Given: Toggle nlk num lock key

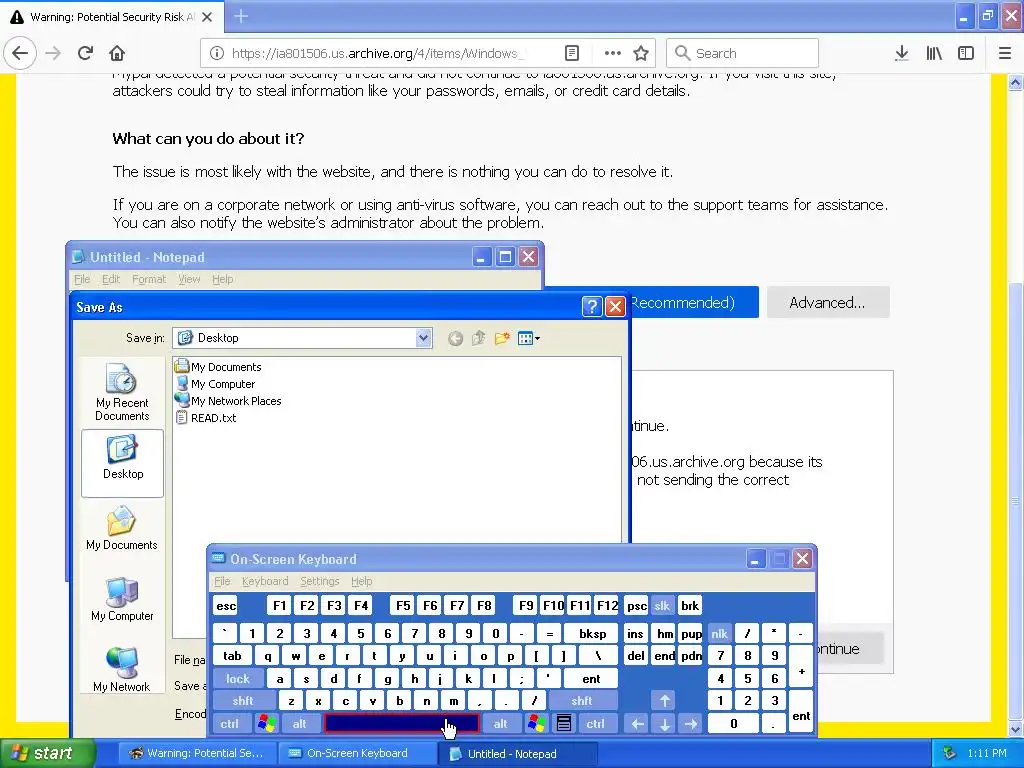Looking at the screenshot, I should [x=720, y=634].
